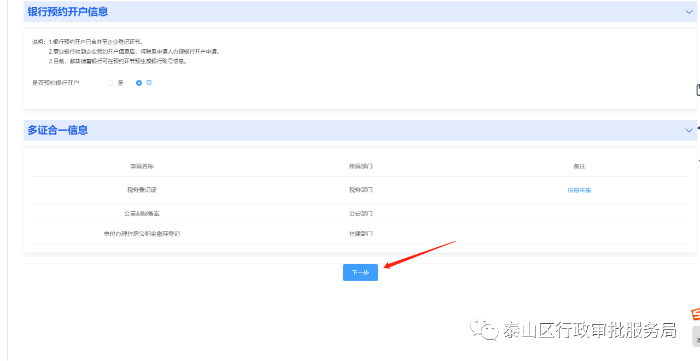Click the 事项名称 column header
This screenshot has width=700, height=361.
(142, 166)
